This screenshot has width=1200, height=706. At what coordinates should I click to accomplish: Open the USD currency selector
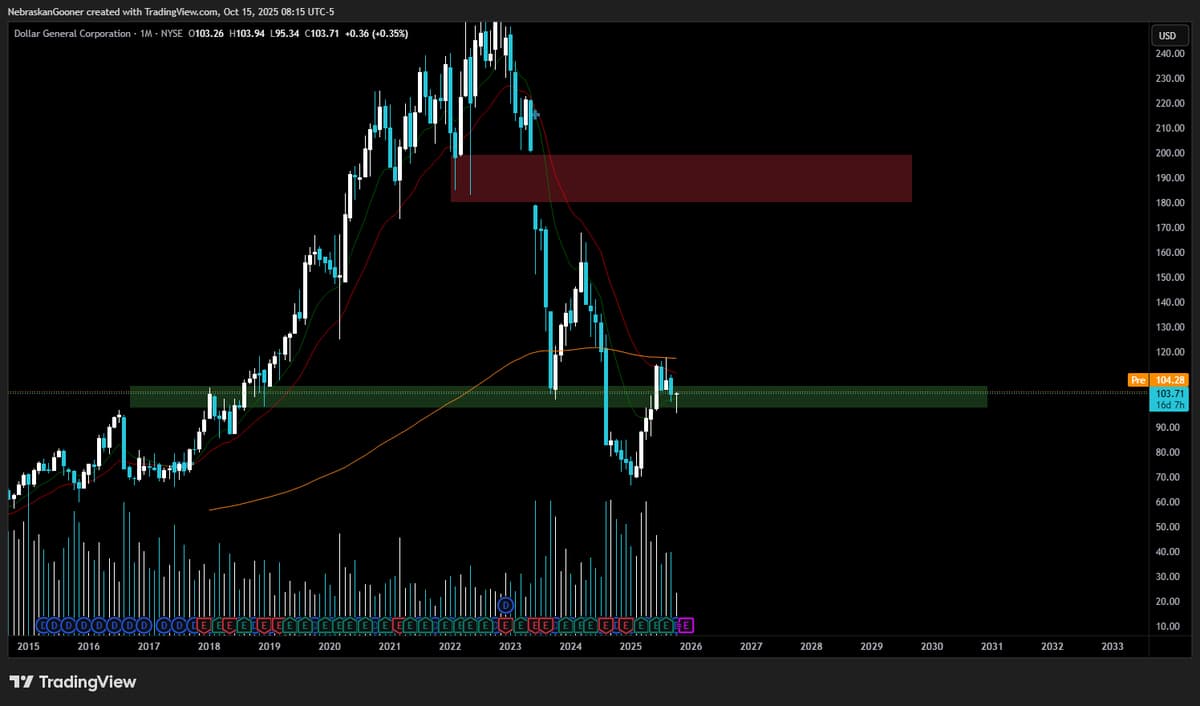coord(1167,35)
